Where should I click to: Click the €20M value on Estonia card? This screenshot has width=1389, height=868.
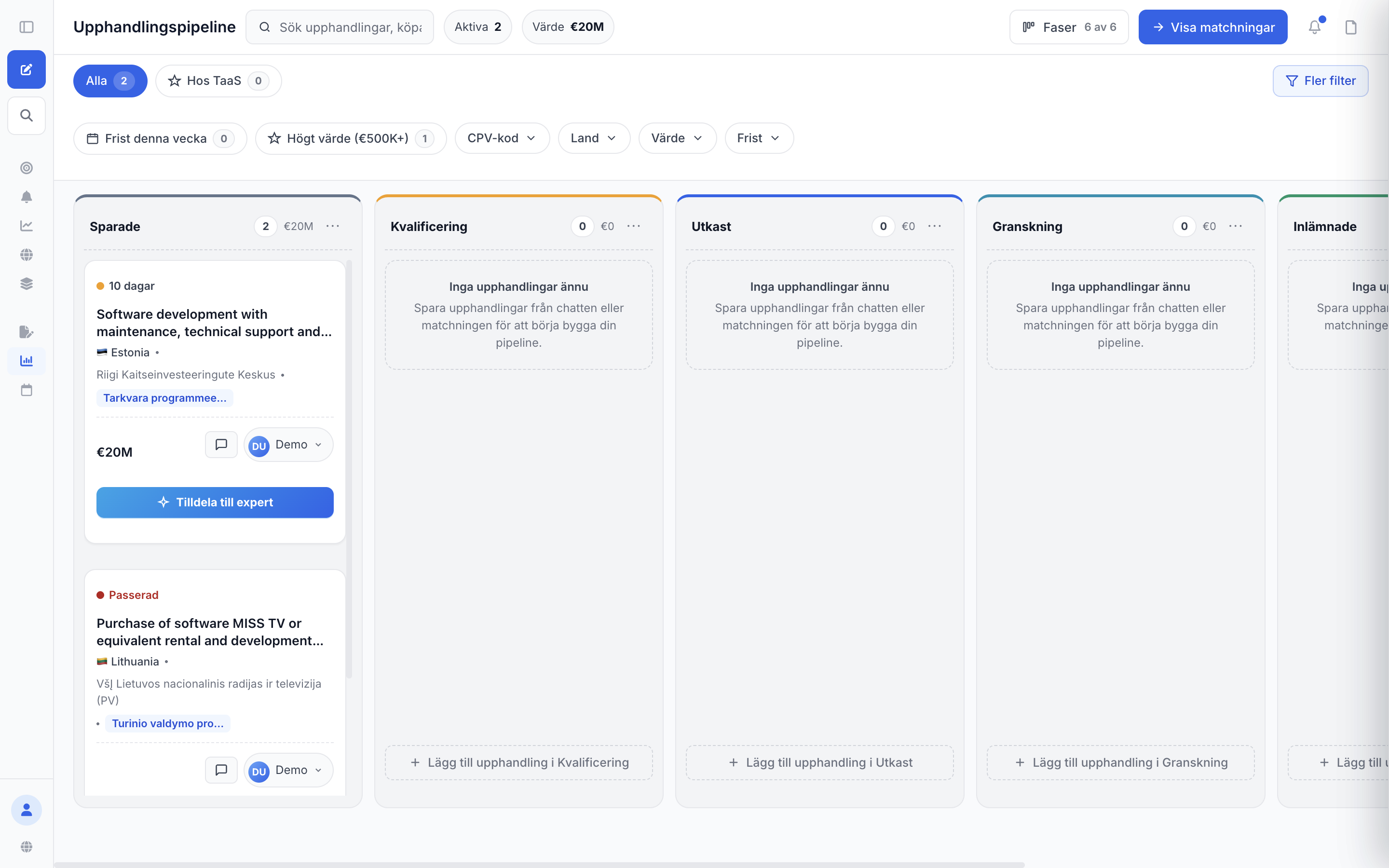click(115, 452)
